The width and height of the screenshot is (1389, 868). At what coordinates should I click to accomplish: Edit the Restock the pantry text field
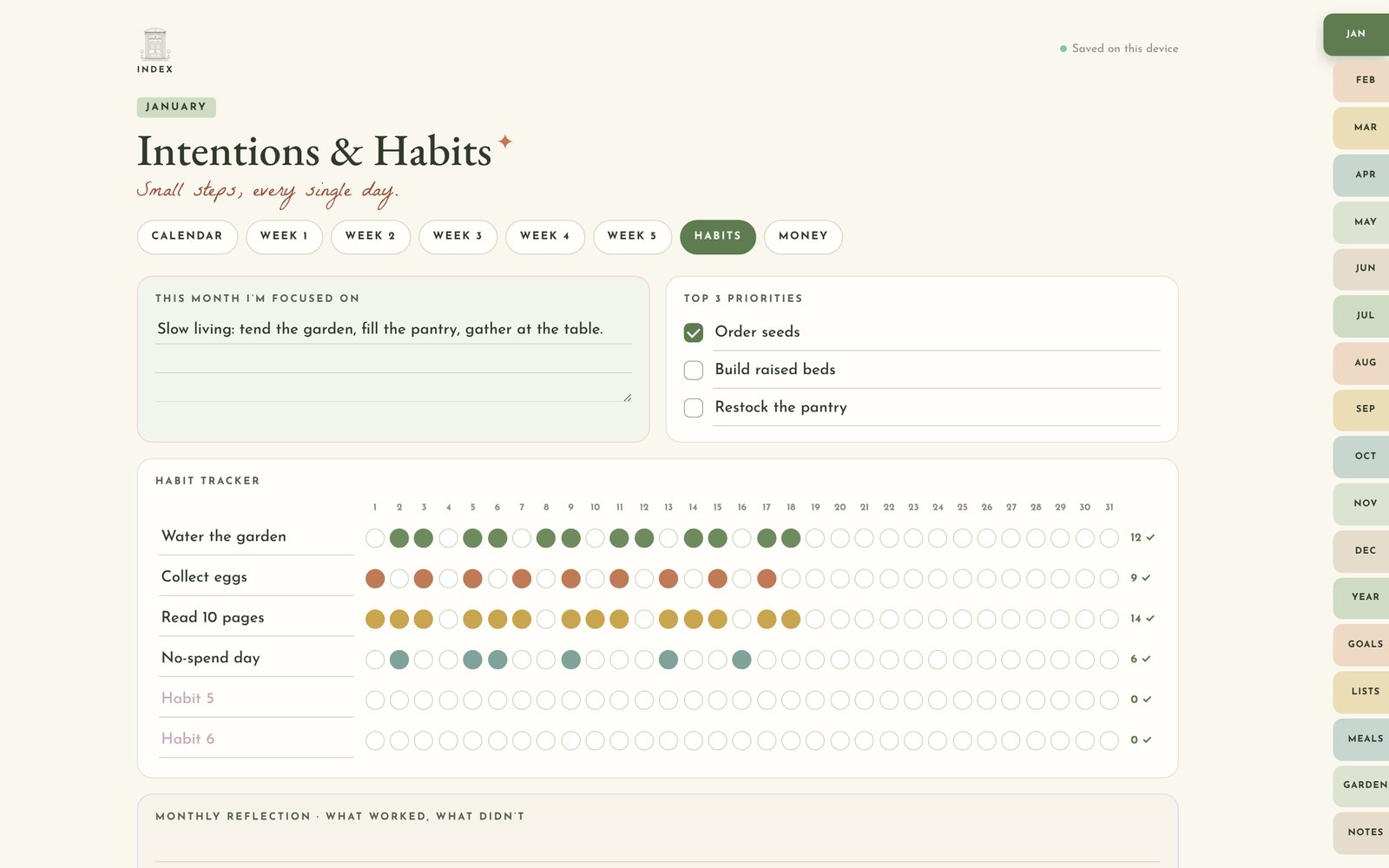pyautogui.click(x=937, y=407)
